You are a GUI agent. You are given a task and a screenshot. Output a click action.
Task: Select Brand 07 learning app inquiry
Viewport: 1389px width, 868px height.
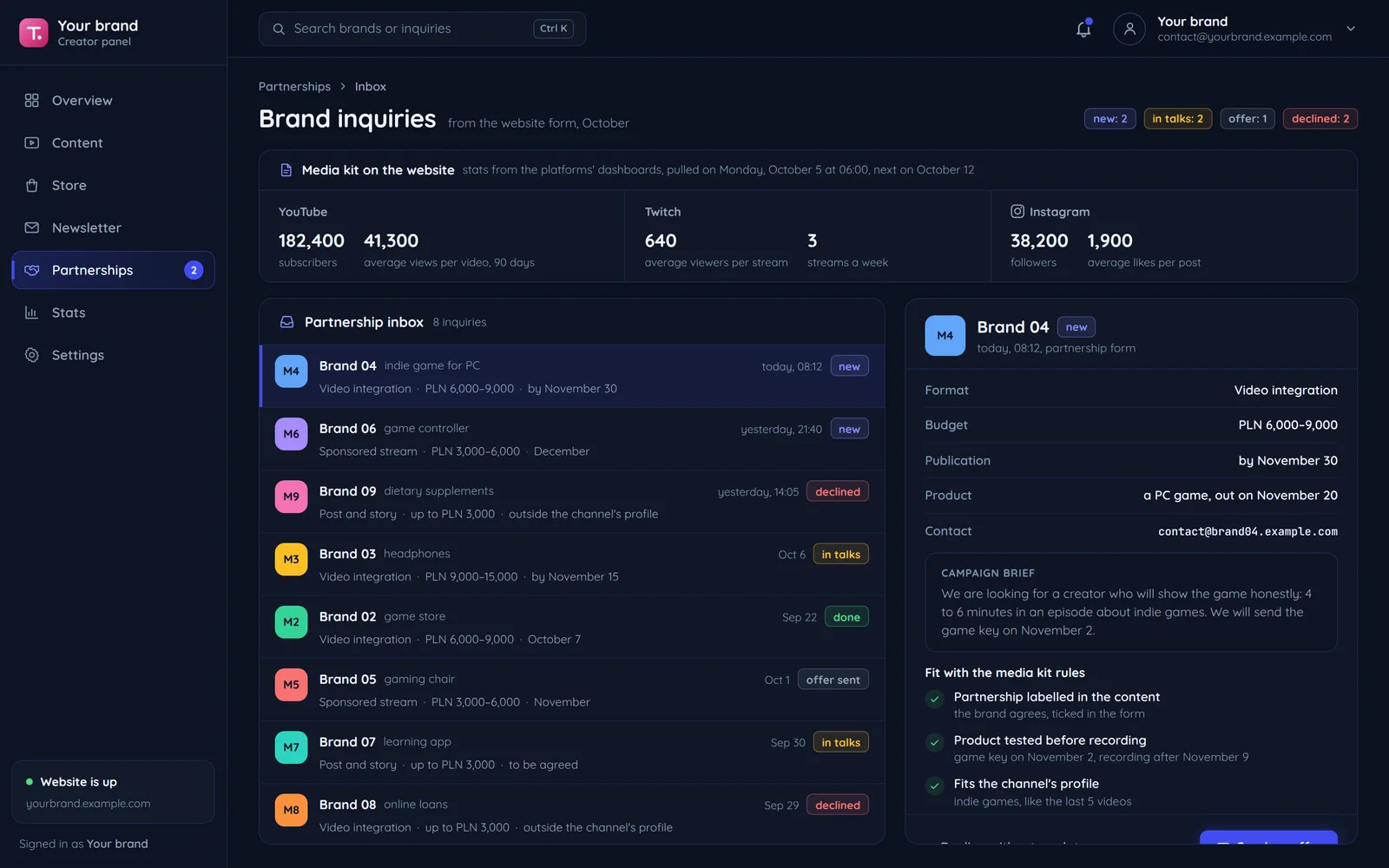point(572,753)
